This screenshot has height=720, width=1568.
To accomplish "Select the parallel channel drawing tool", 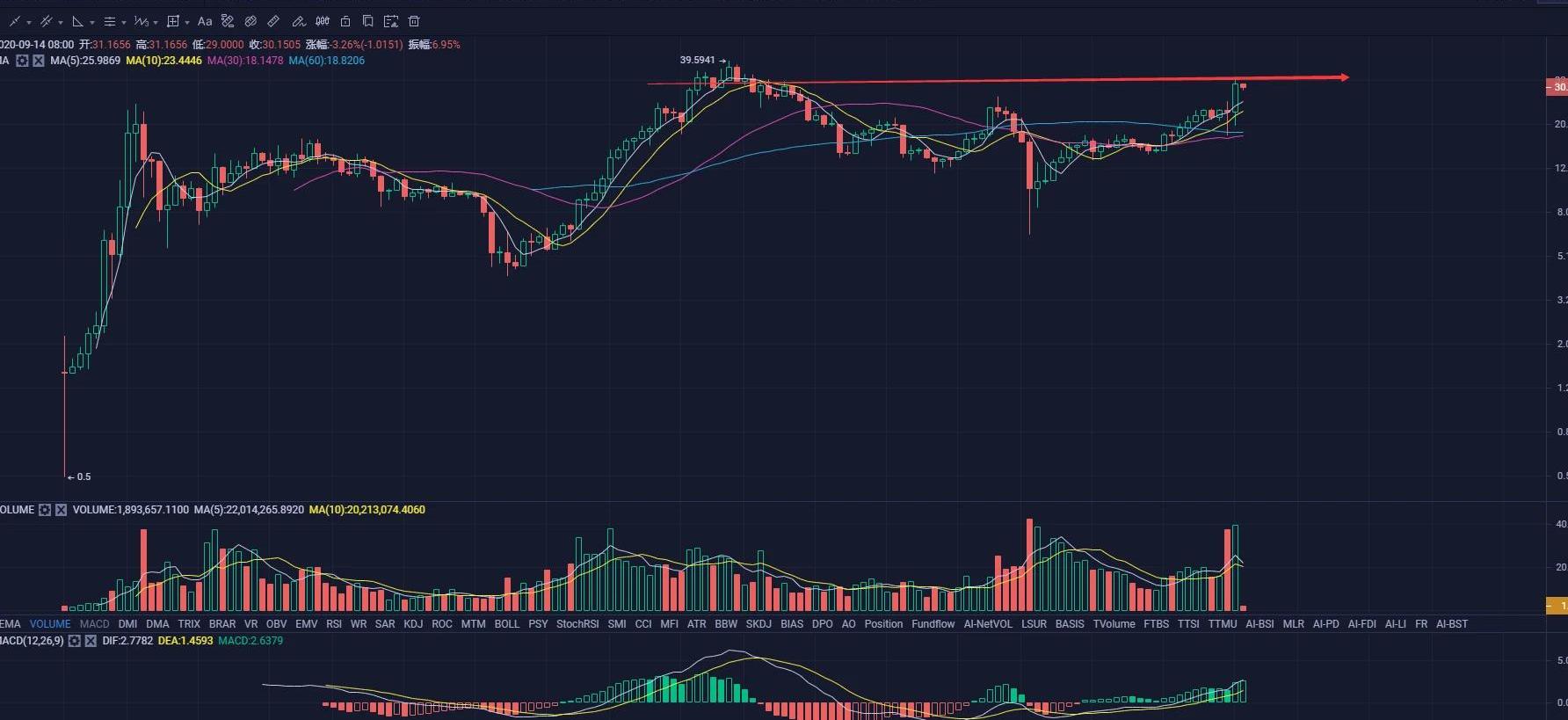I will (47, 21).
